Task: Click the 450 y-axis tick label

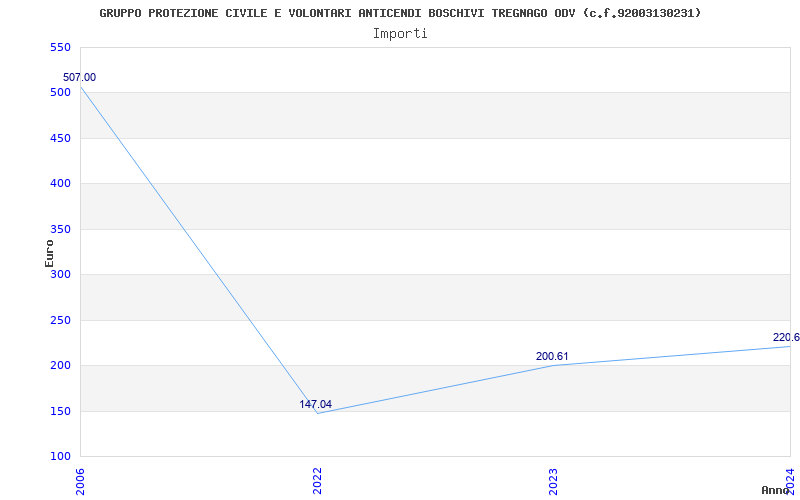Action: click(60, 138)
